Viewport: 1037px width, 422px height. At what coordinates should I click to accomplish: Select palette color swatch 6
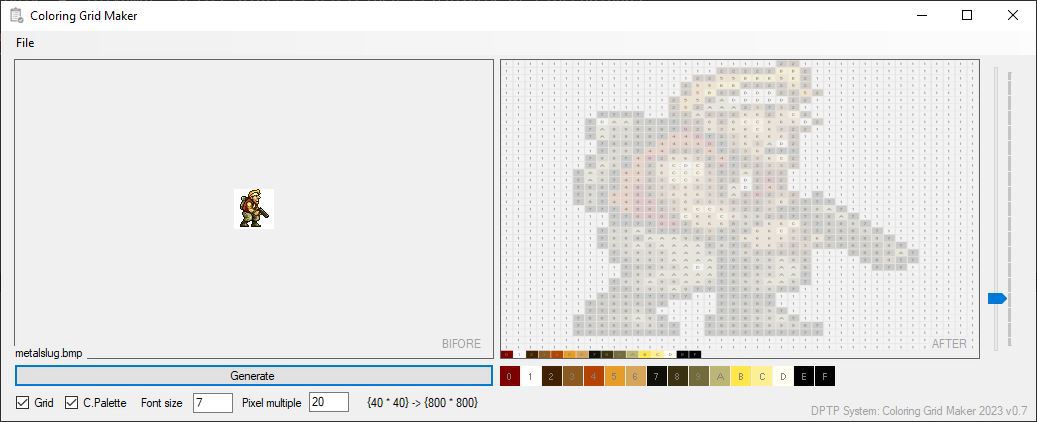pyautogui.click(x=636, y=376)
